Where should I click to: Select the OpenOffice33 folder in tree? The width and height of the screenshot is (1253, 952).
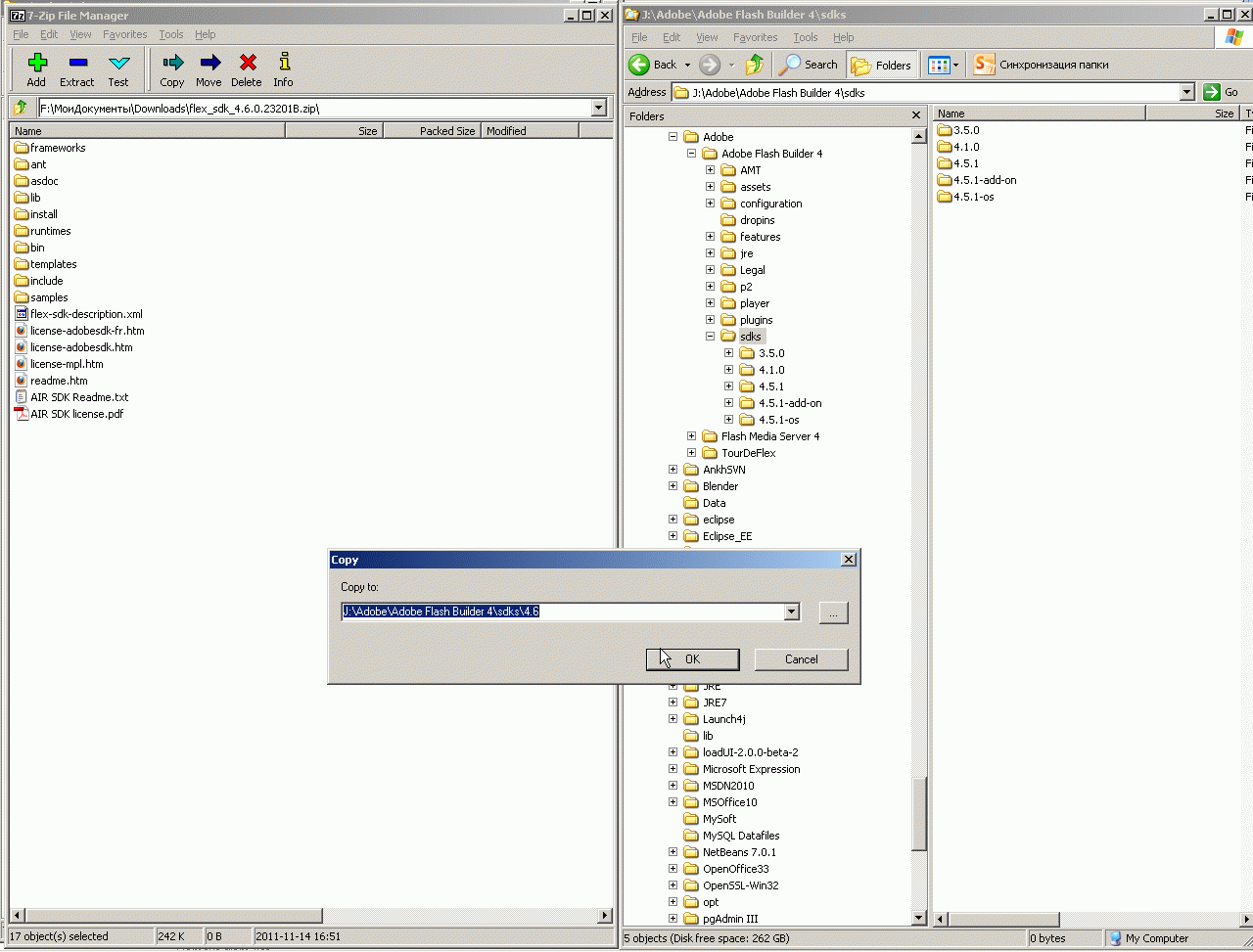pyautogui.click(x=726, y=869)
